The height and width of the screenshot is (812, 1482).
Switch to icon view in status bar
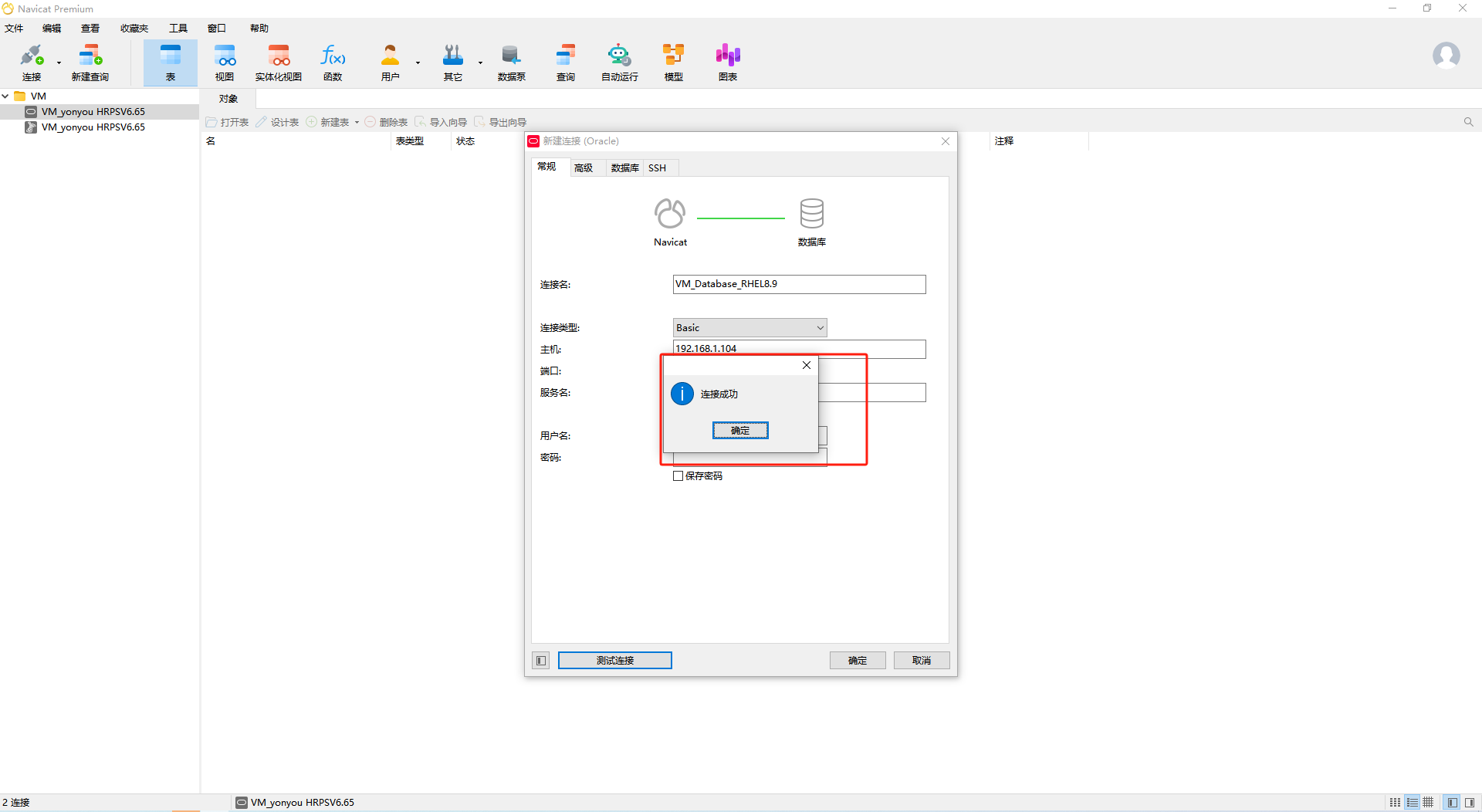(x=1395, y=803)
